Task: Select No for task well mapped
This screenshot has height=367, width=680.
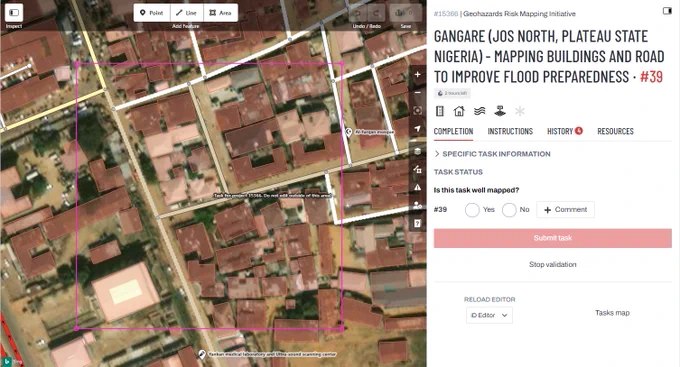Action: tap(509, 210)
